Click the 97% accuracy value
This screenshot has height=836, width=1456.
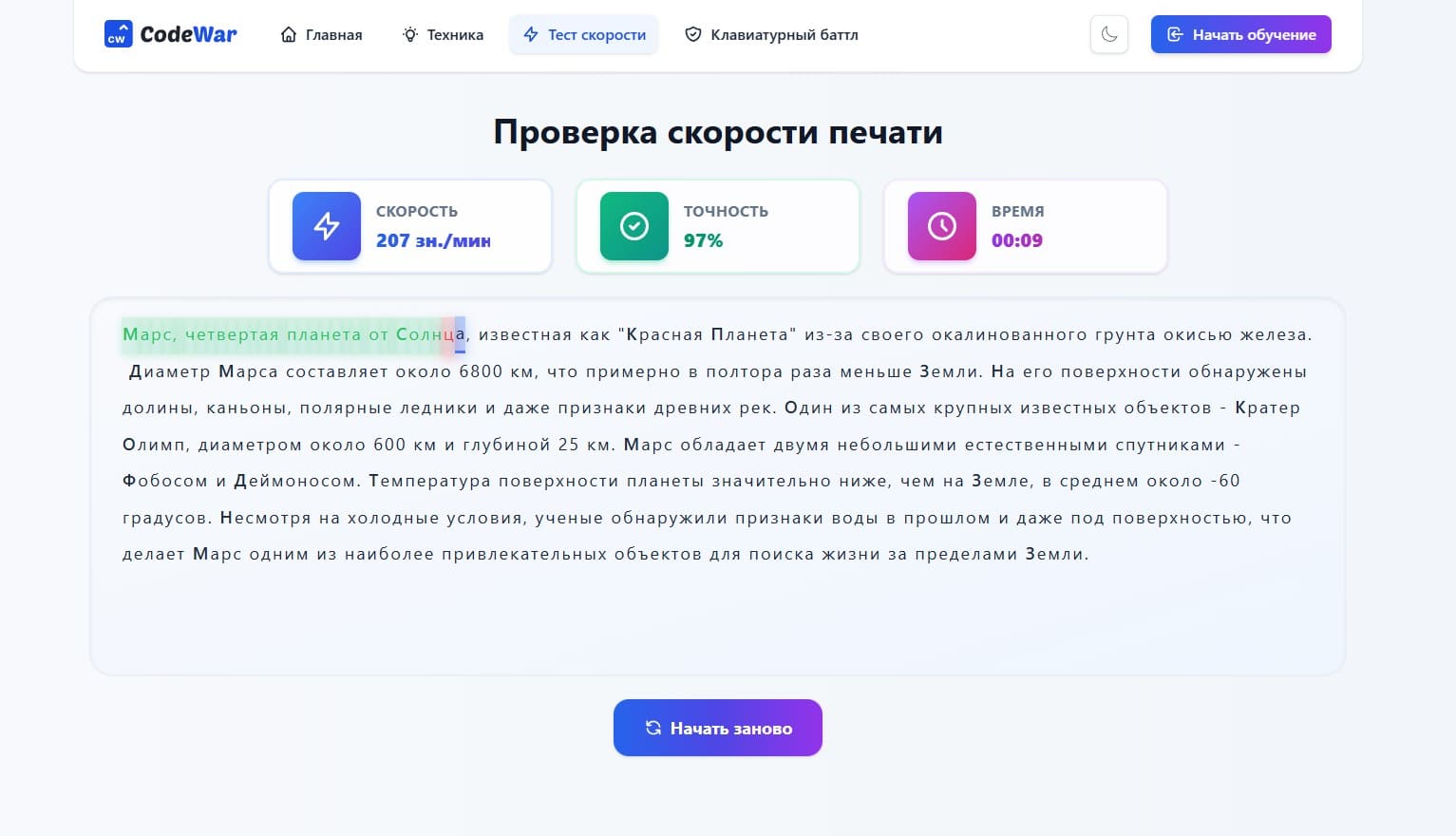(x=702, y=240)
